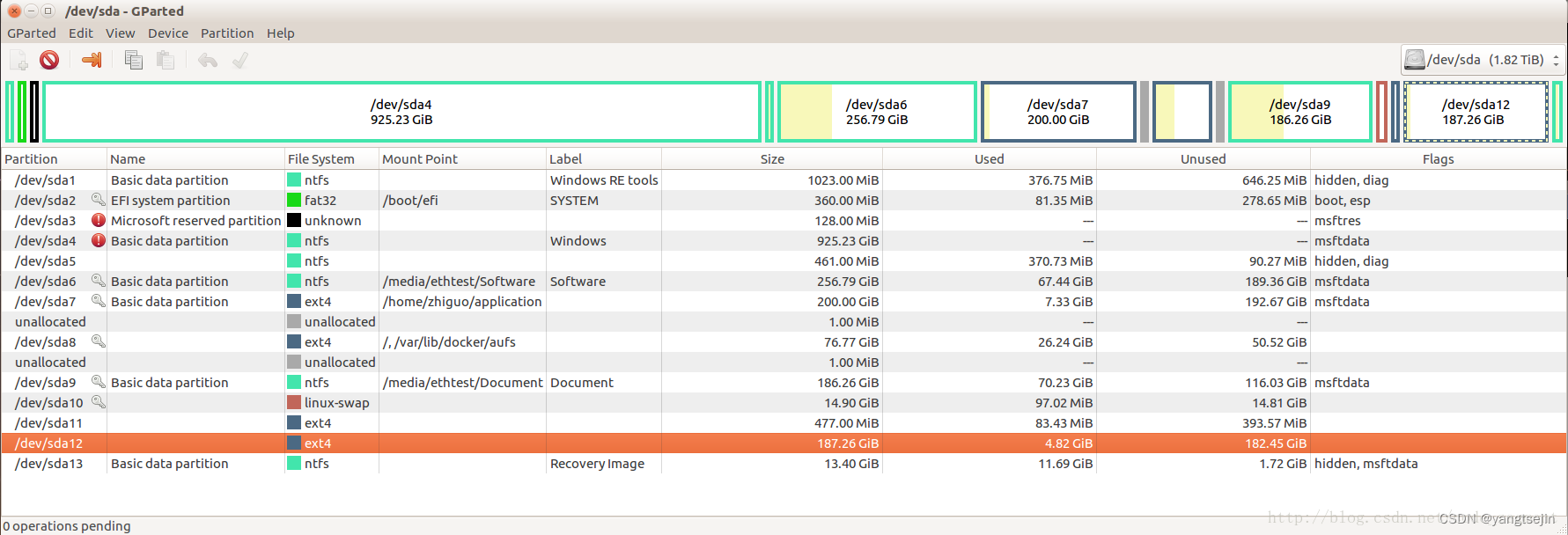Click the key icon beside /dev/sda6

click(x=99, y=281)
